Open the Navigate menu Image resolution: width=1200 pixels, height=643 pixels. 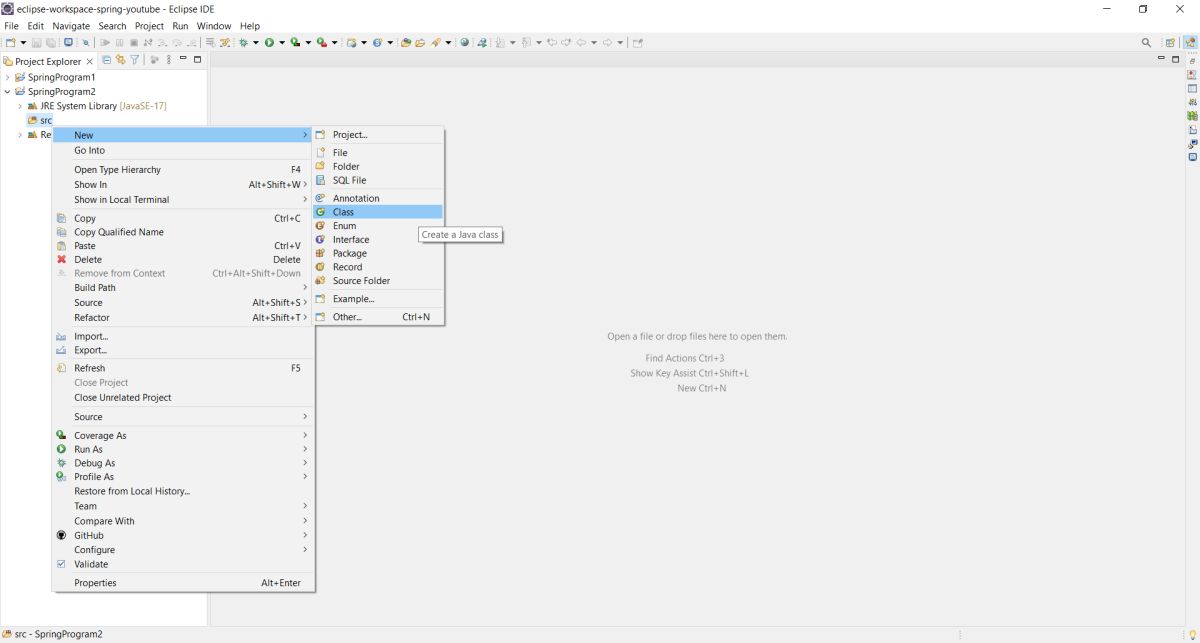pyautogui.click(x=71, y=26)
